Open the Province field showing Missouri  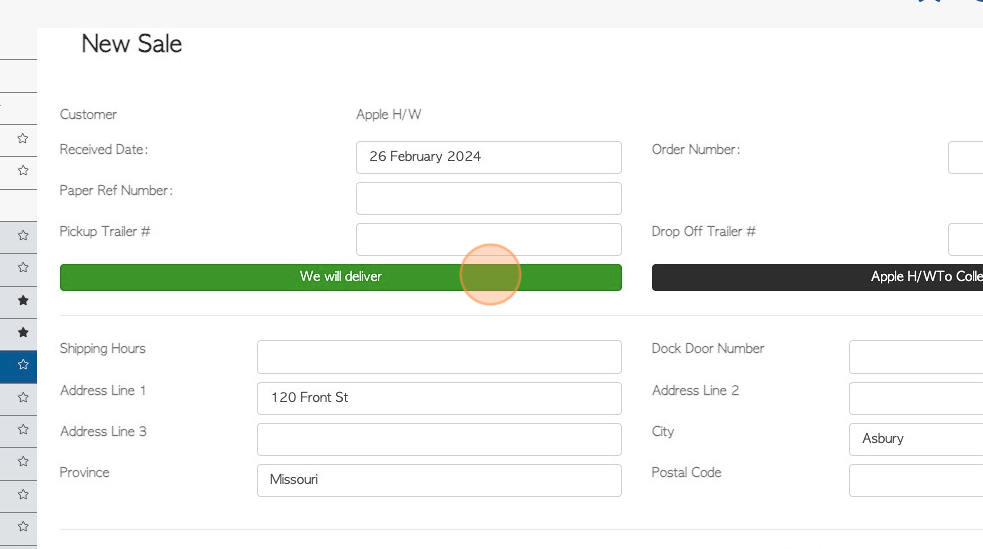[x=439, y=480]
